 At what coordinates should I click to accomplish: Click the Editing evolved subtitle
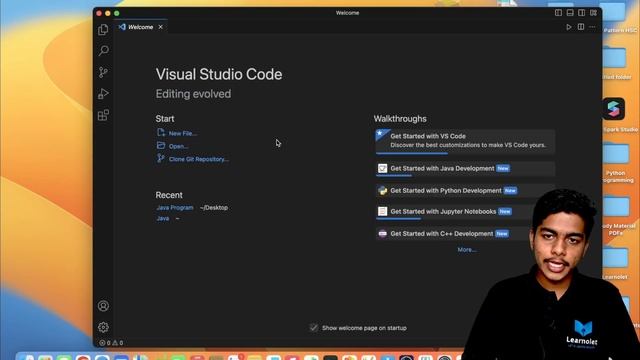point(193,94)
